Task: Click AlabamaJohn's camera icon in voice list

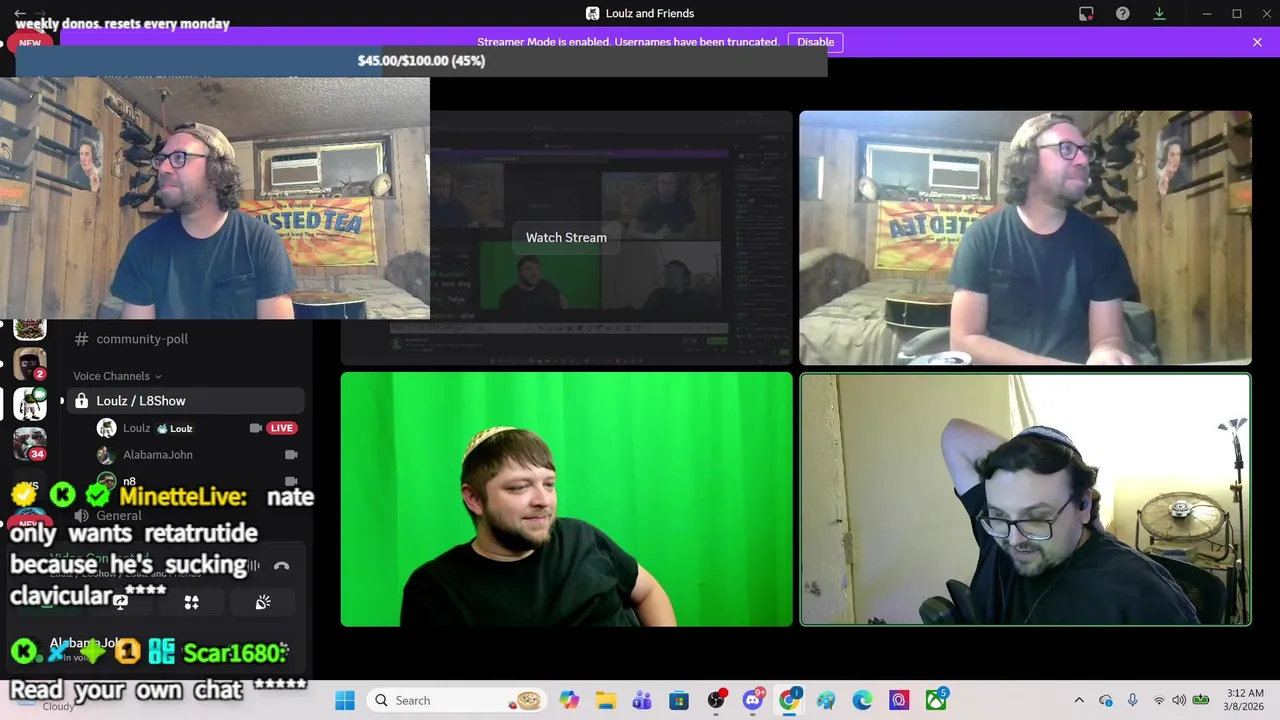Action: (291, 455)
